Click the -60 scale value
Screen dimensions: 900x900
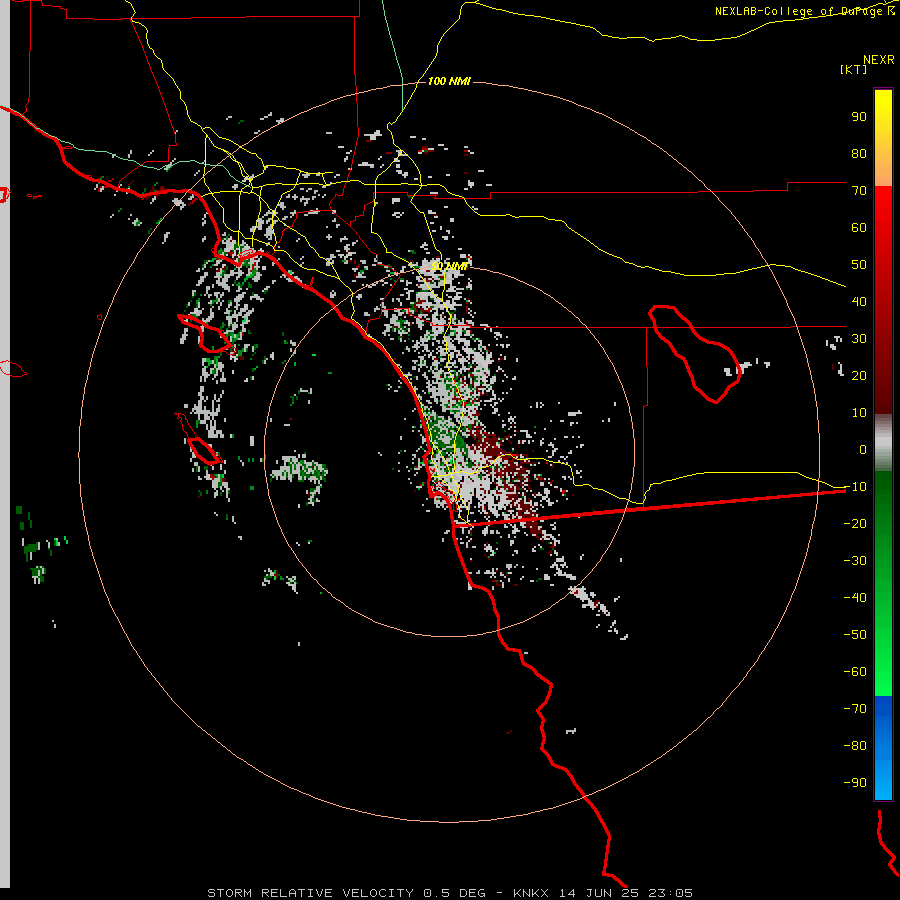855,672
